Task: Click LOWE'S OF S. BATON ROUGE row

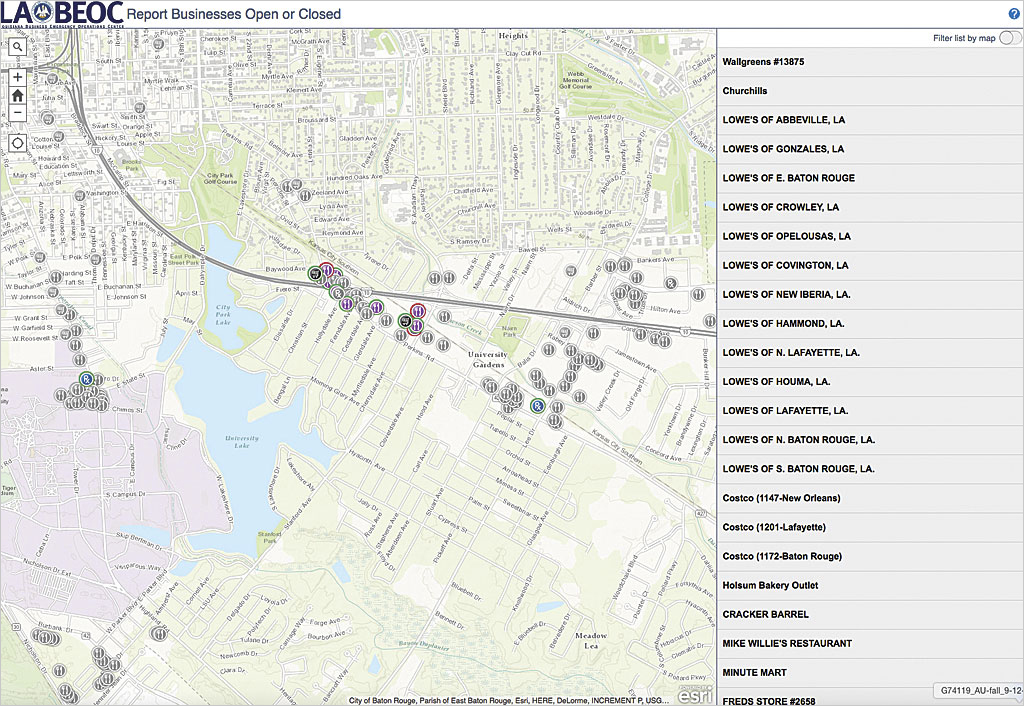Action: click(x=870, y=469)
